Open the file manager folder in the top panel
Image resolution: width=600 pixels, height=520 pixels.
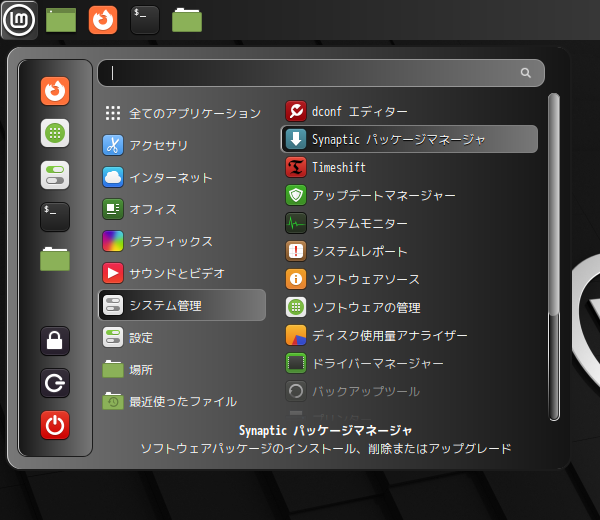coord(187,20)
